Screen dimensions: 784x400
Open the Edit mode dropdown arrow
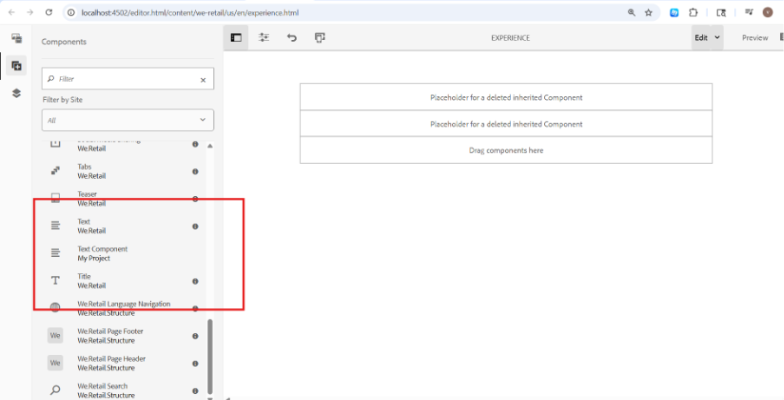pos(717,38)
